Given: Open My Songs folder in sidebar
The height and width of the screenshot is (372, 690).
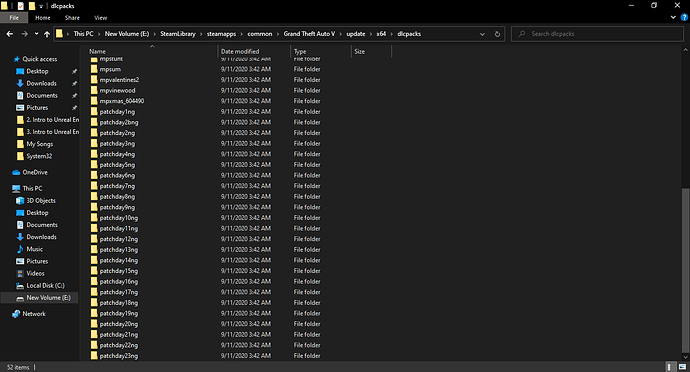Looking at the screenshot, I should click(40, 144).
